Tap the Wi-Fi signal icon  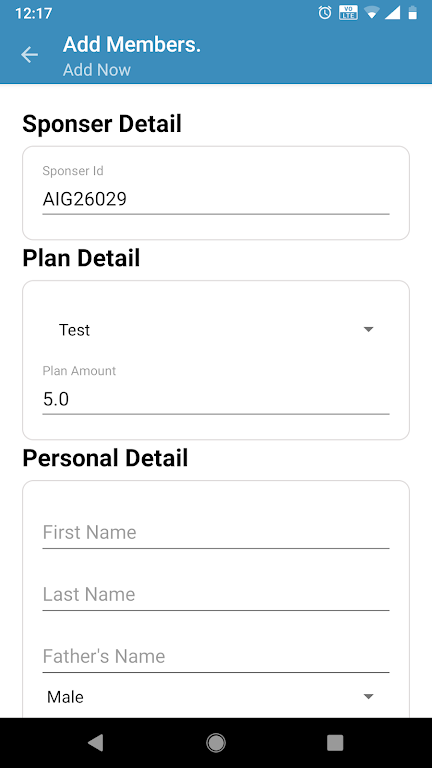pyautogui.click(x=372, y=13)
